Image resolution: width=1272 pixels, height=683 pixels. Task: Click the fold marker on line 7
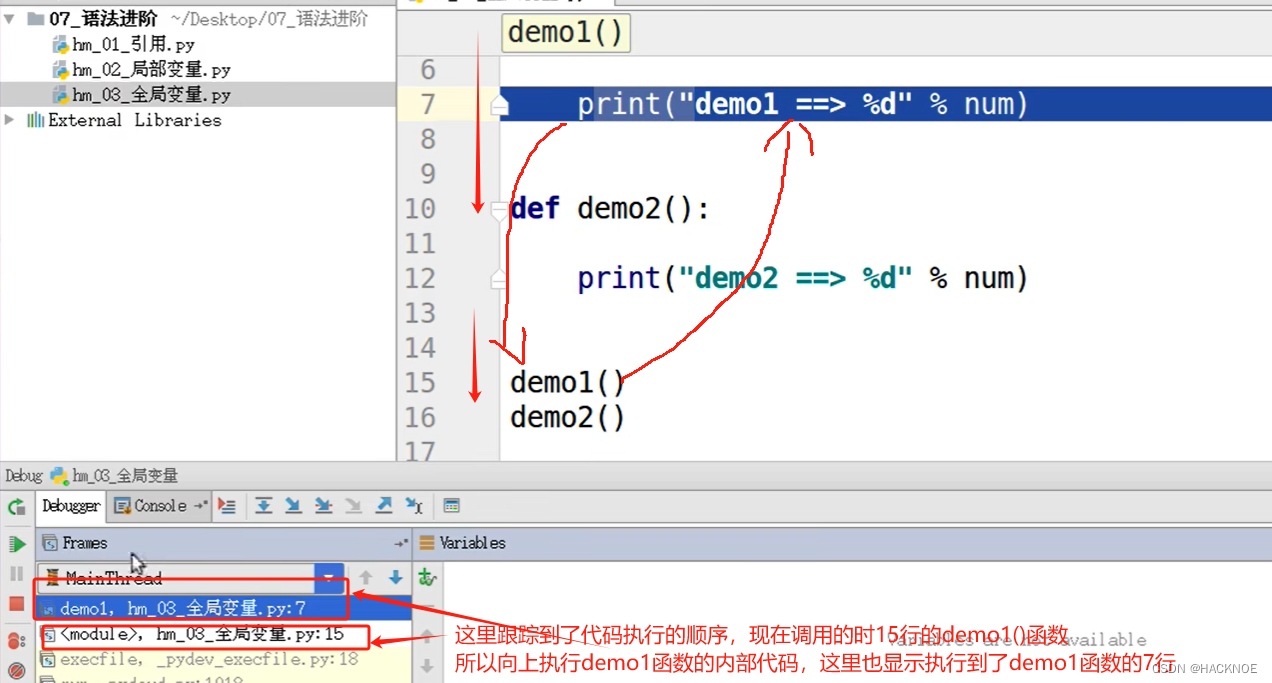(x=499, y=104)
